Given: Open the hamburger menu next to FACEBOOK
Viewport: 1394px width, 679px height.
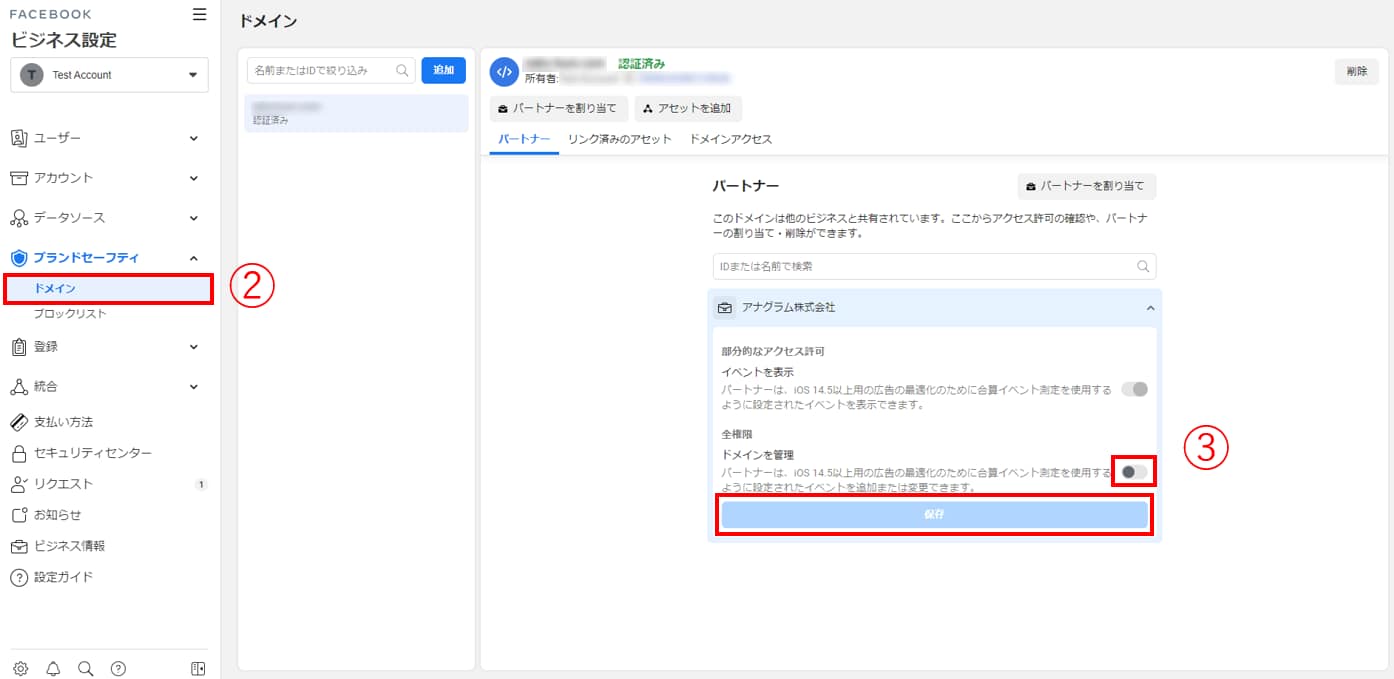Looking at the screenshot, I should pyautogui.click(x=199, y=14).
